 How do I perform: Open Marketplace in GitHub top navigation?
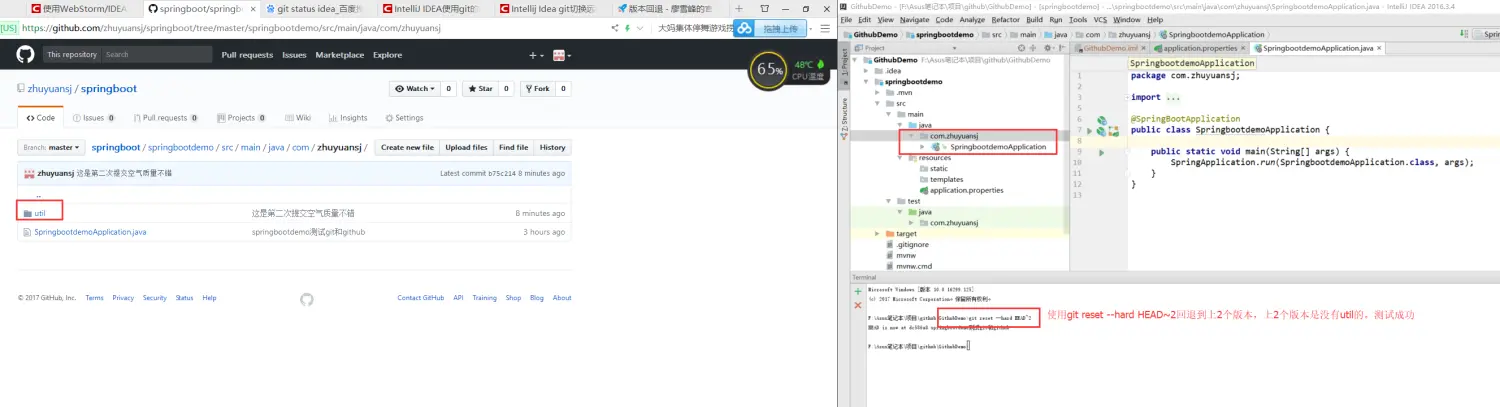pyautogui.click(x=340, y=55)
